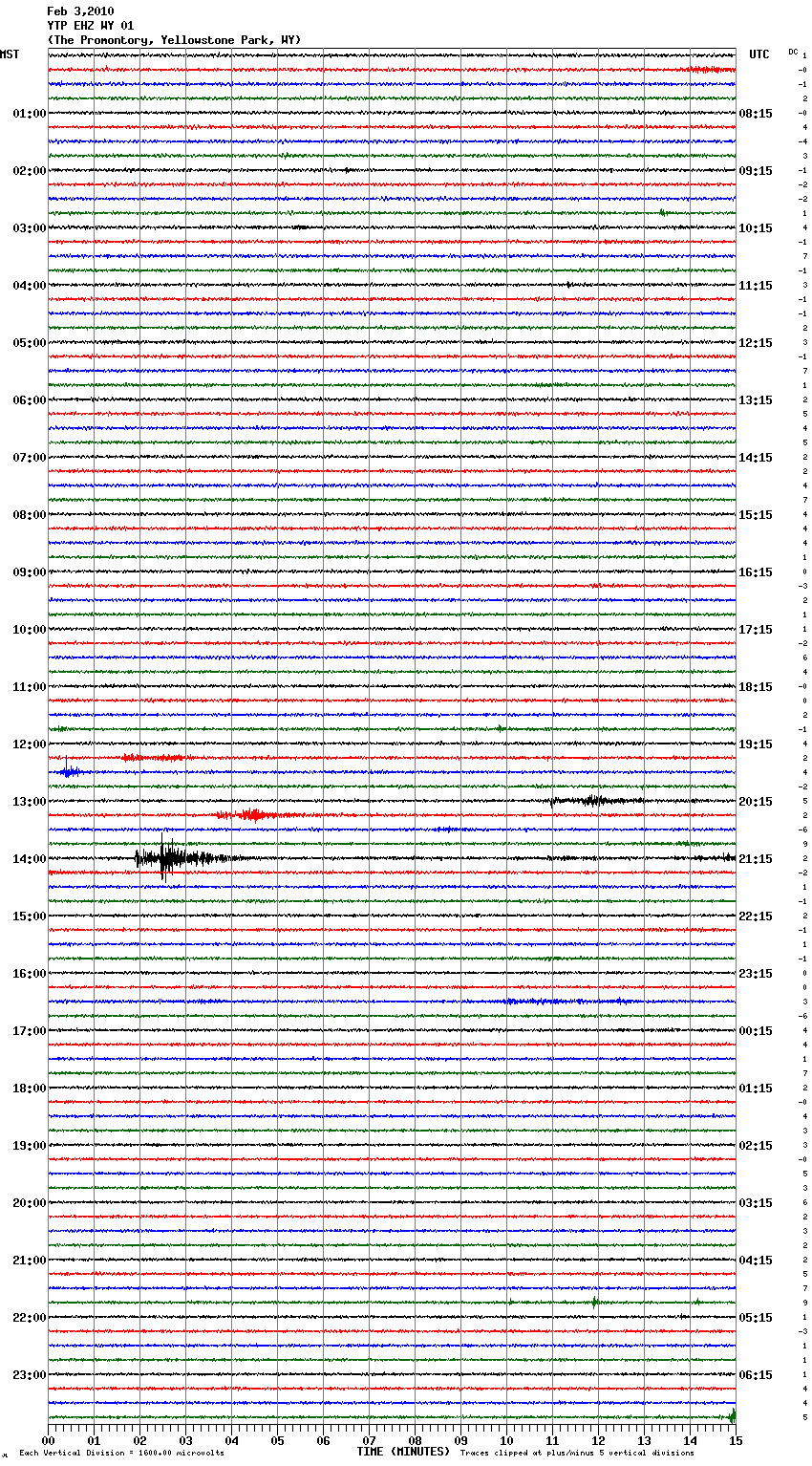Click 'Each Vertical Division = 1600.00 microvolts' note
812x1466 pixels.
(x=121, y=1454)
